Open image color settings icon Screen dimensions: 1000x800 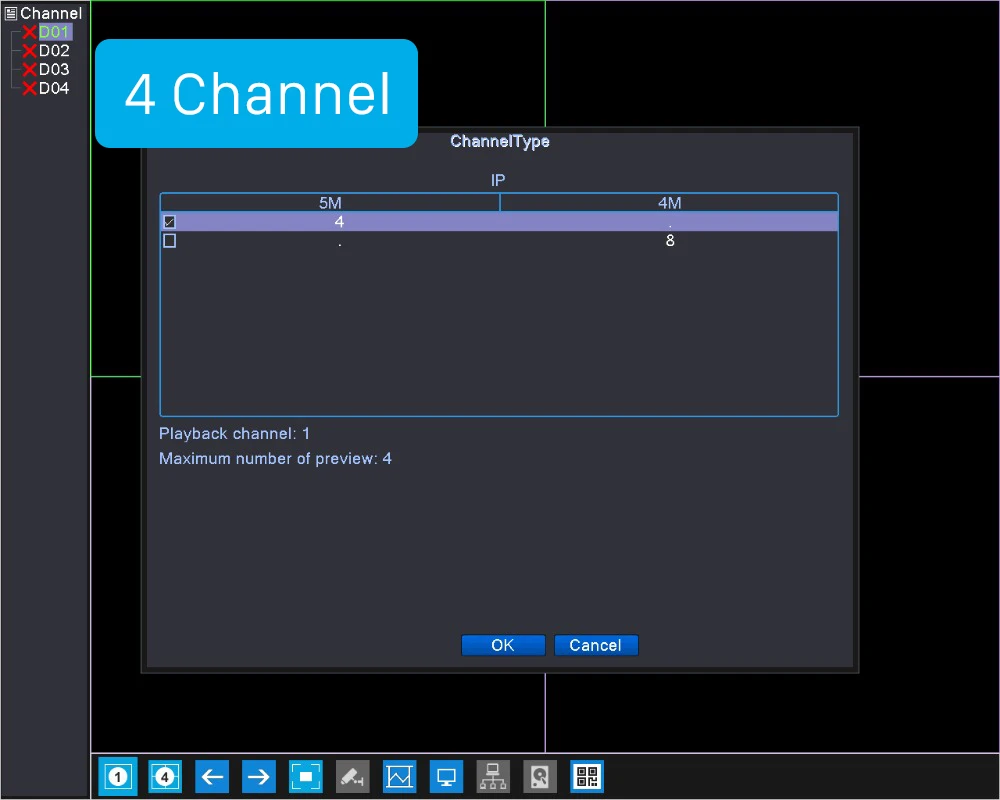[400, 776]
